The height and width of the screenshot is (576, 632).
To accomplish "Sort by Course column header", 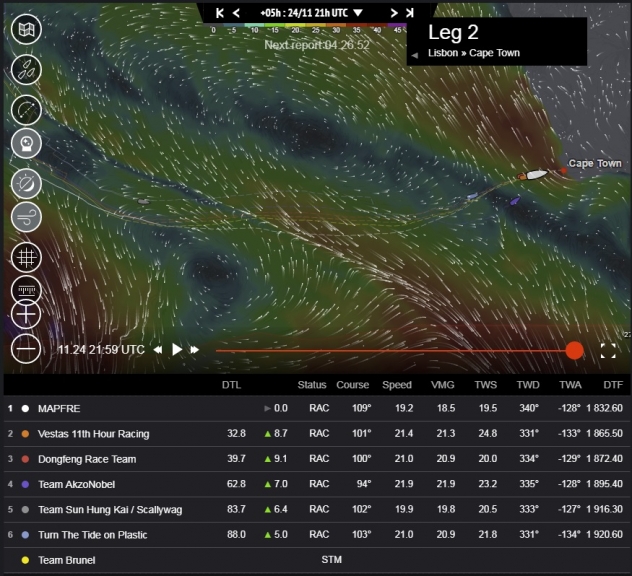I will (x=353, y=385).
